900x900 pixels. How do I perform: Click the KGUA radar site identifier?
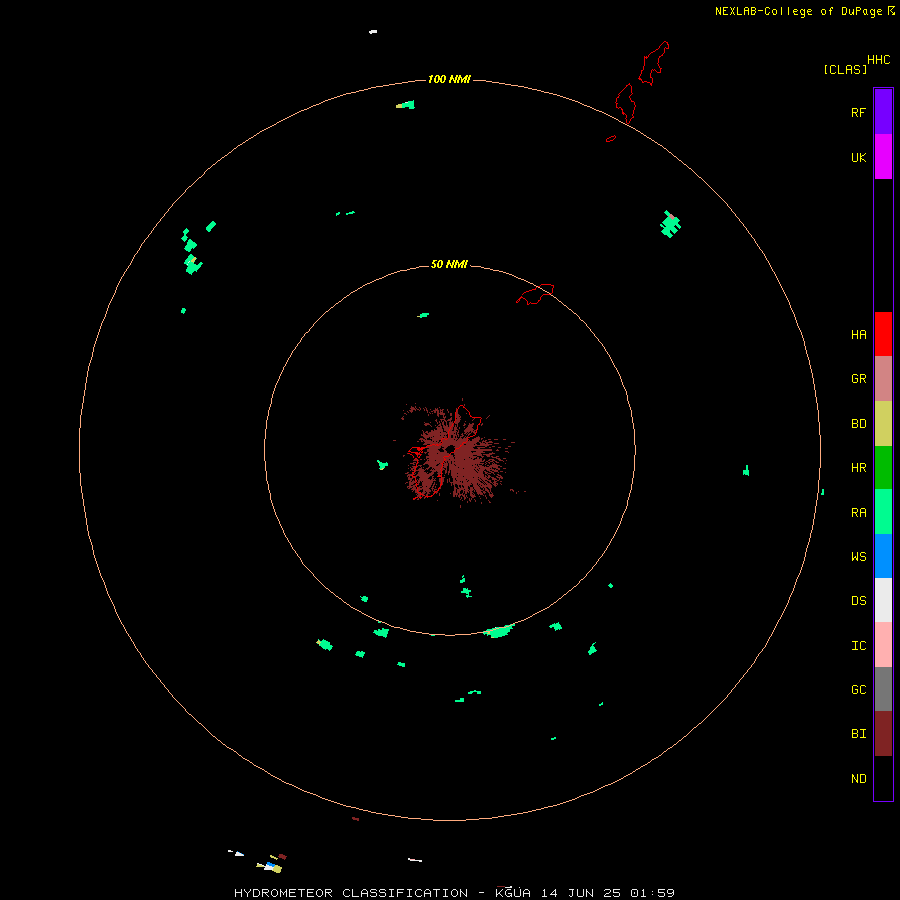pyautogui.click(x=513, y=893)
